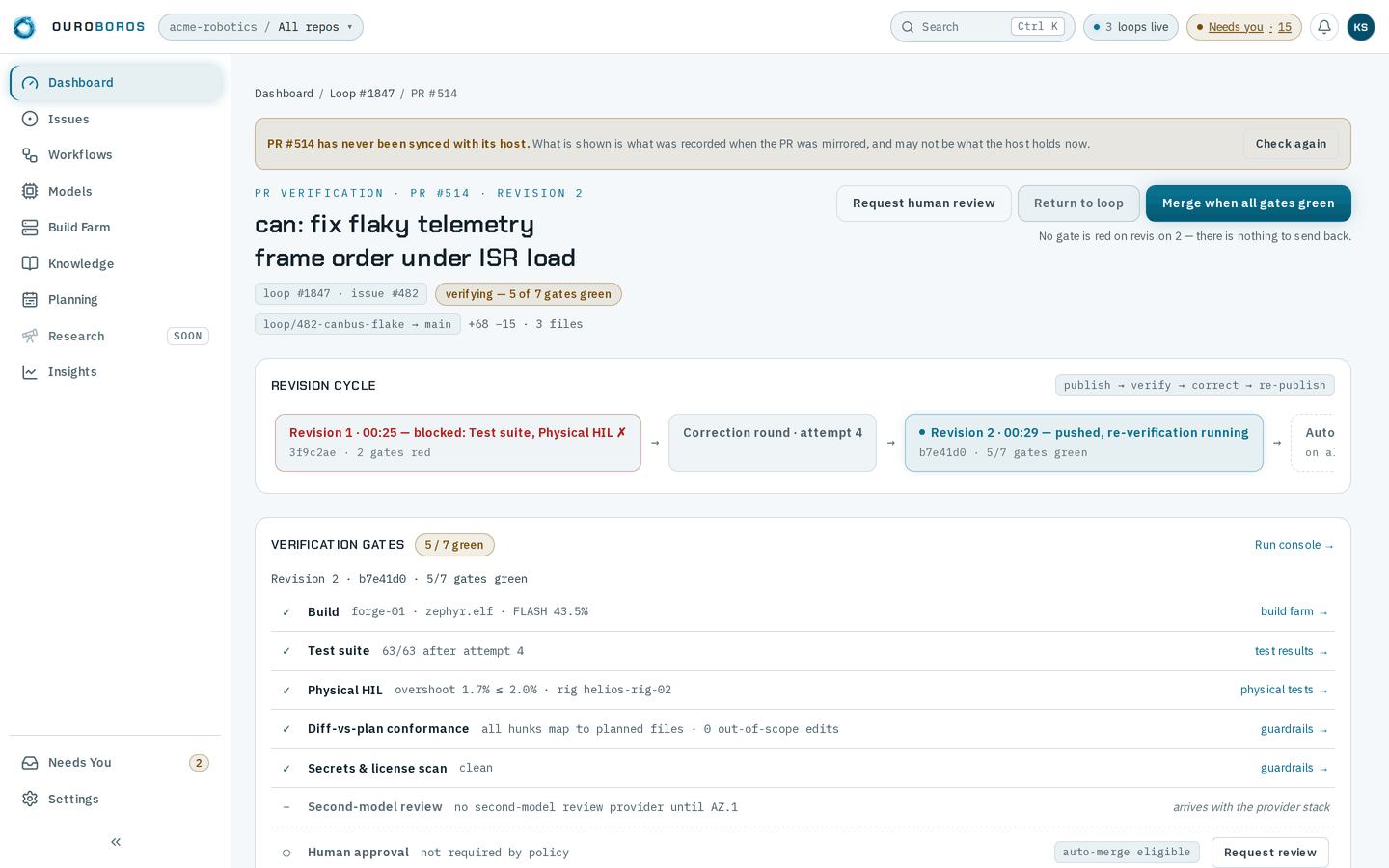Viewport: 1389px width, 868px height.
Task: Click the Insights chart icon
Action: pyautogui.click(x=30, y=372)
